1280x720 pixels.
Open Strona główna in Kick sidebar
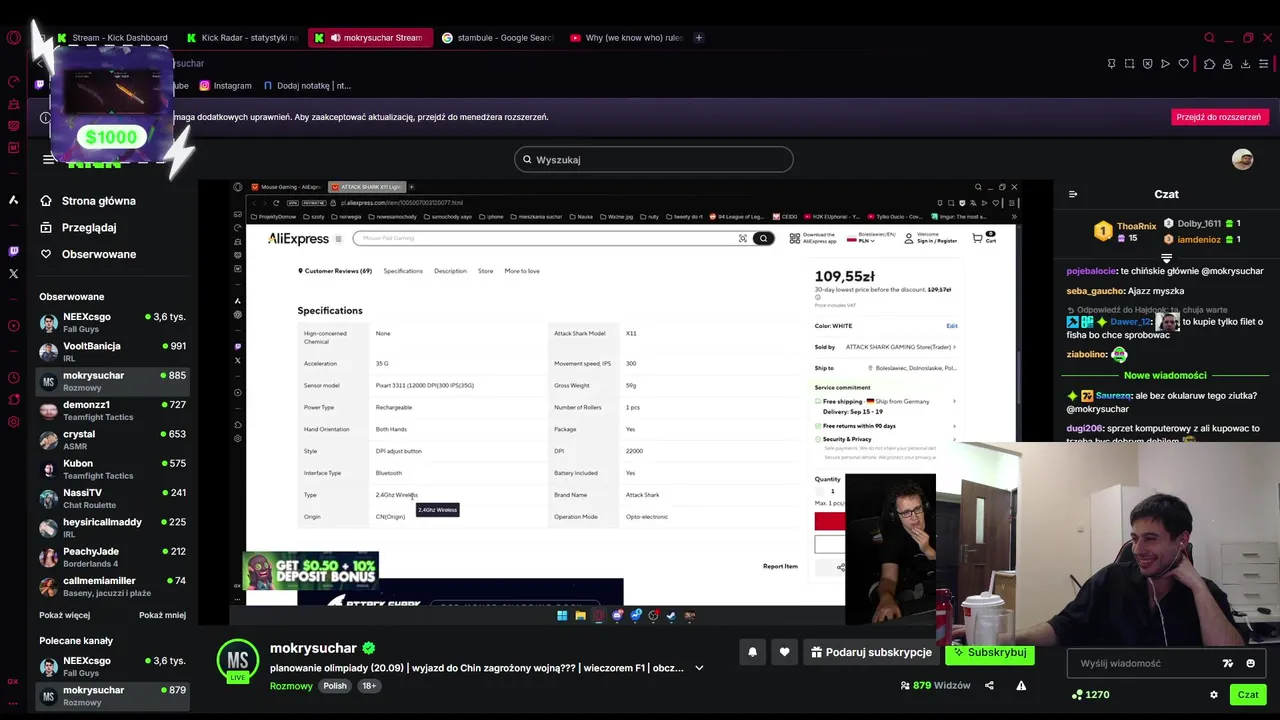(98, 201)
